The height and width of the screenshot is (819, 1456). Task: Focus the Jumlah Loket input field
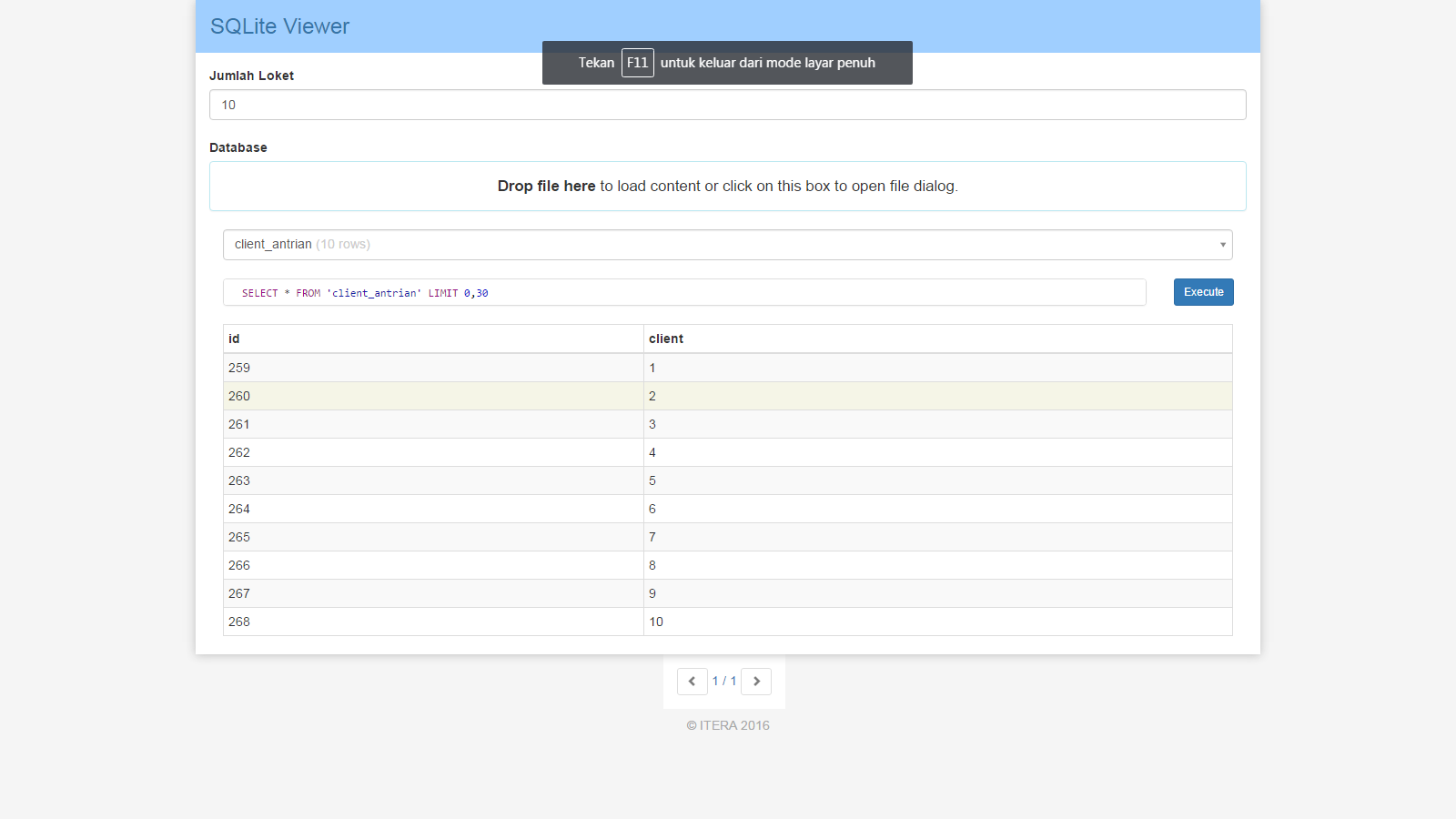(728, 105)
